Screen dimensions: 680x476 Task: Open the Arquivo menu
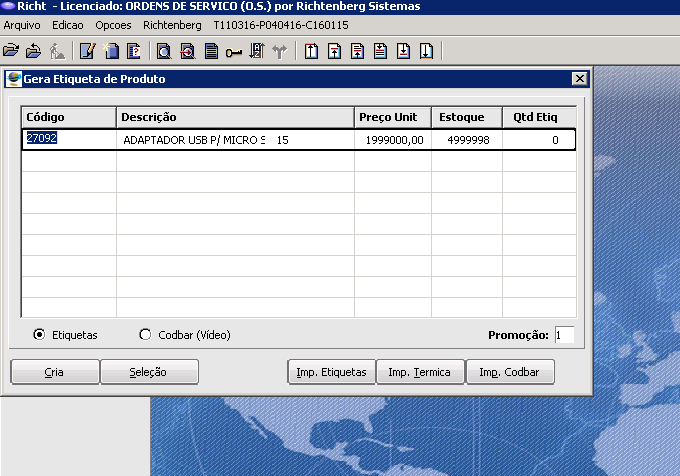click(23, 24)
